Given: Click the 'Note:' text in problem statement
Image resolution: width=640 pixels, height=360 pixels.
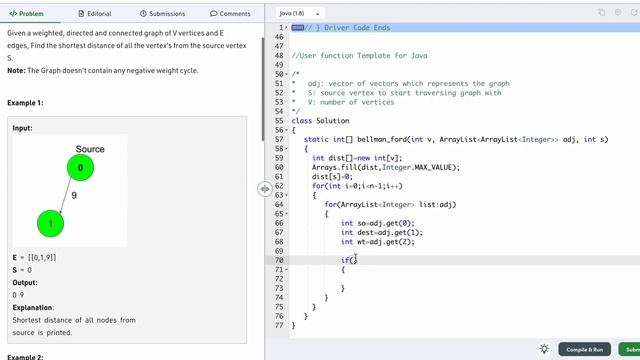Looking at the screenshot, I should [x=16, y=71].
